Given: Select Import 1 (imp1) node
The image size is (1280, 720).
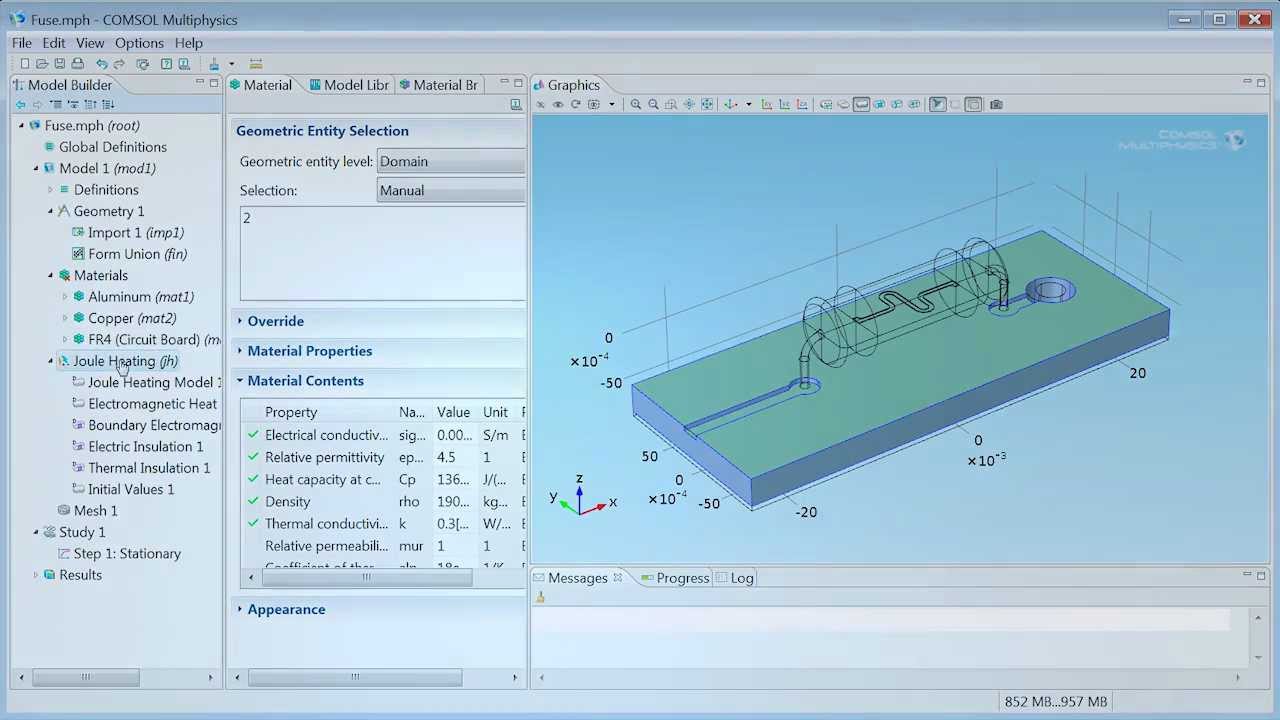Looking at the screenshot, I should point(128,233).
